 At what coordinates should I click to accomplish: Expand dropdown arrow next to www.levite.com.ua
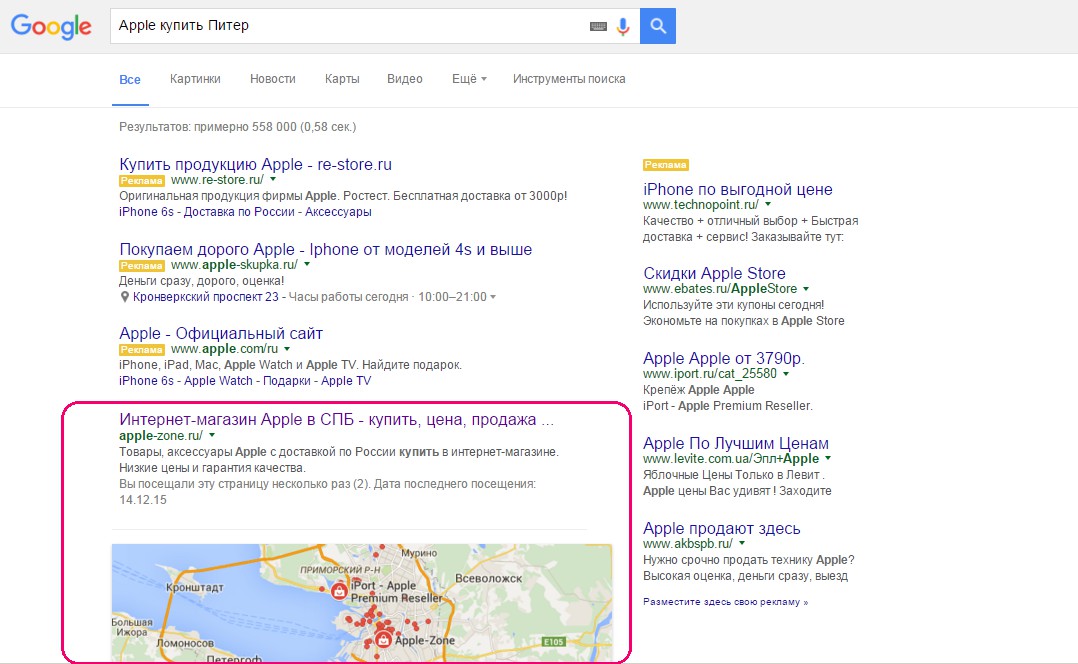(828, 458)
